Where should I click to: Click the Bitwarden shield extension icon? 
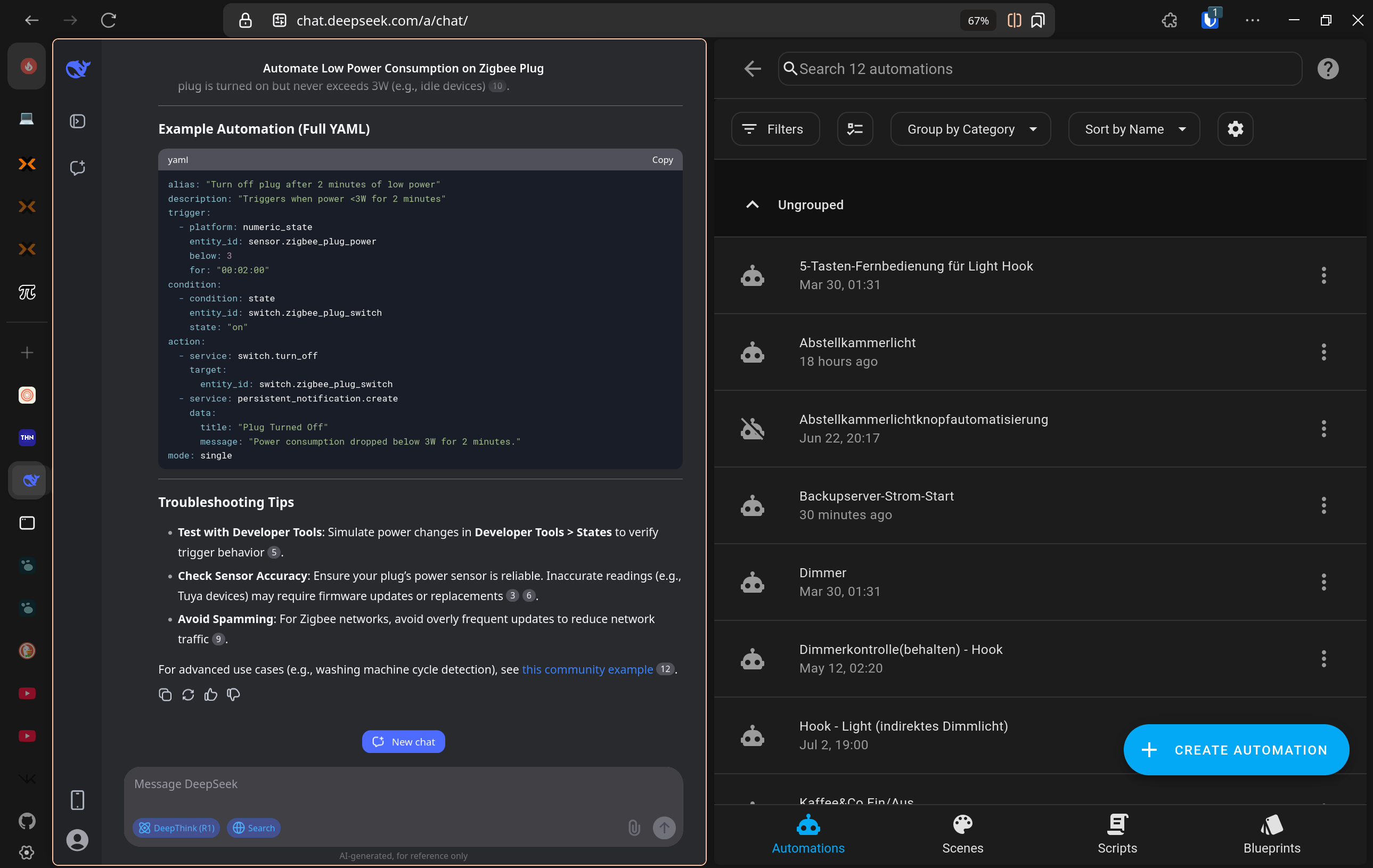point(1209,21)
